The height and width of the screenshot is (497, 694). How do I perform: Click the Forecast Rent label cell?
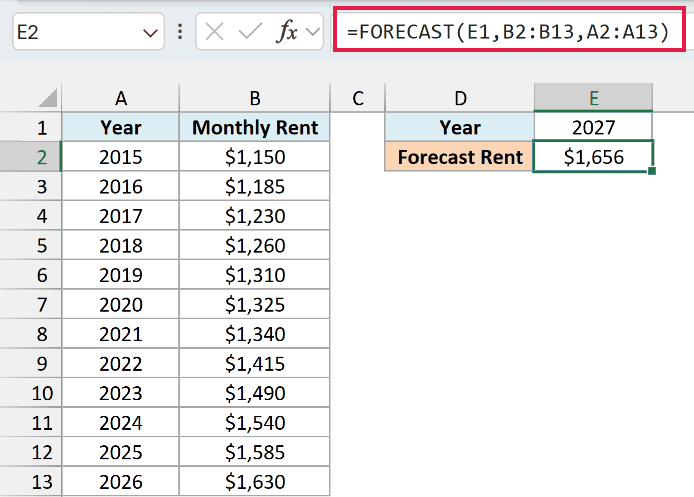point(460,157)
